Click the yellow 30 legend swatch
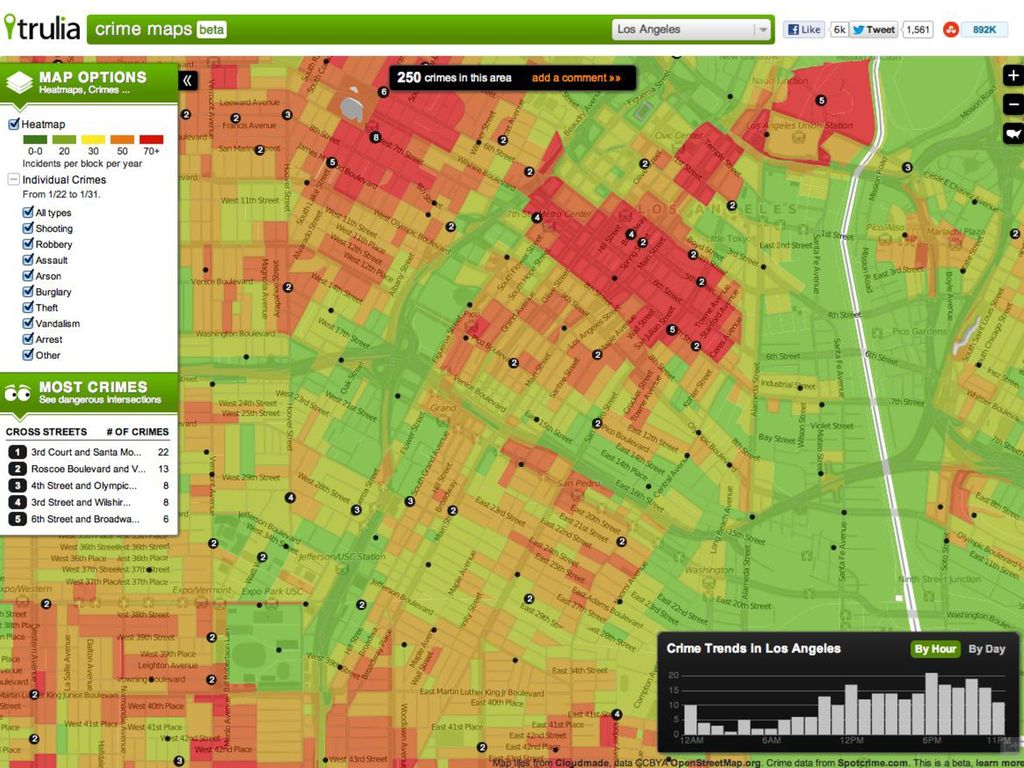 93,139
